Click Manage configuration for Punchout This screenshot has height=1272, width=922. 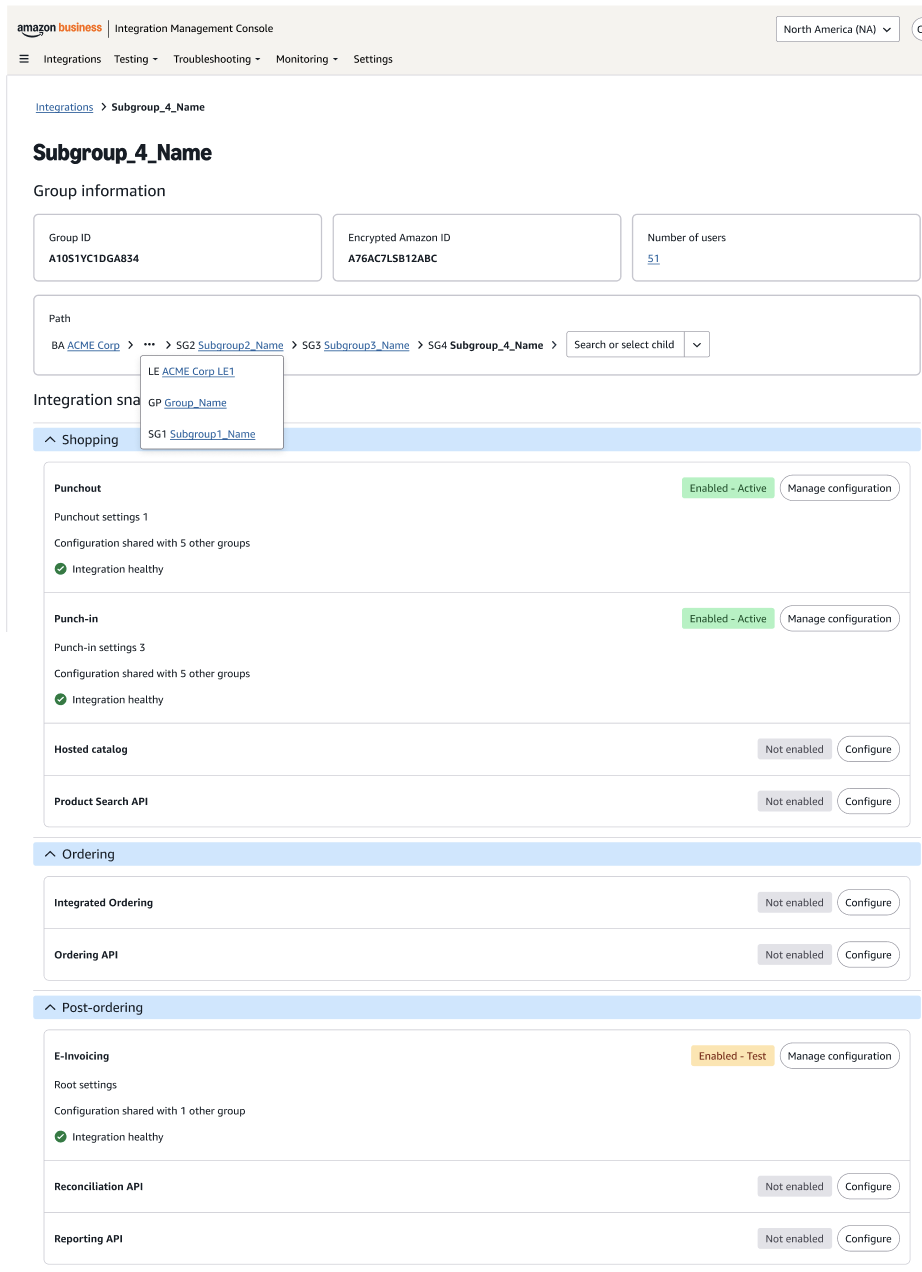click(839, 488)
